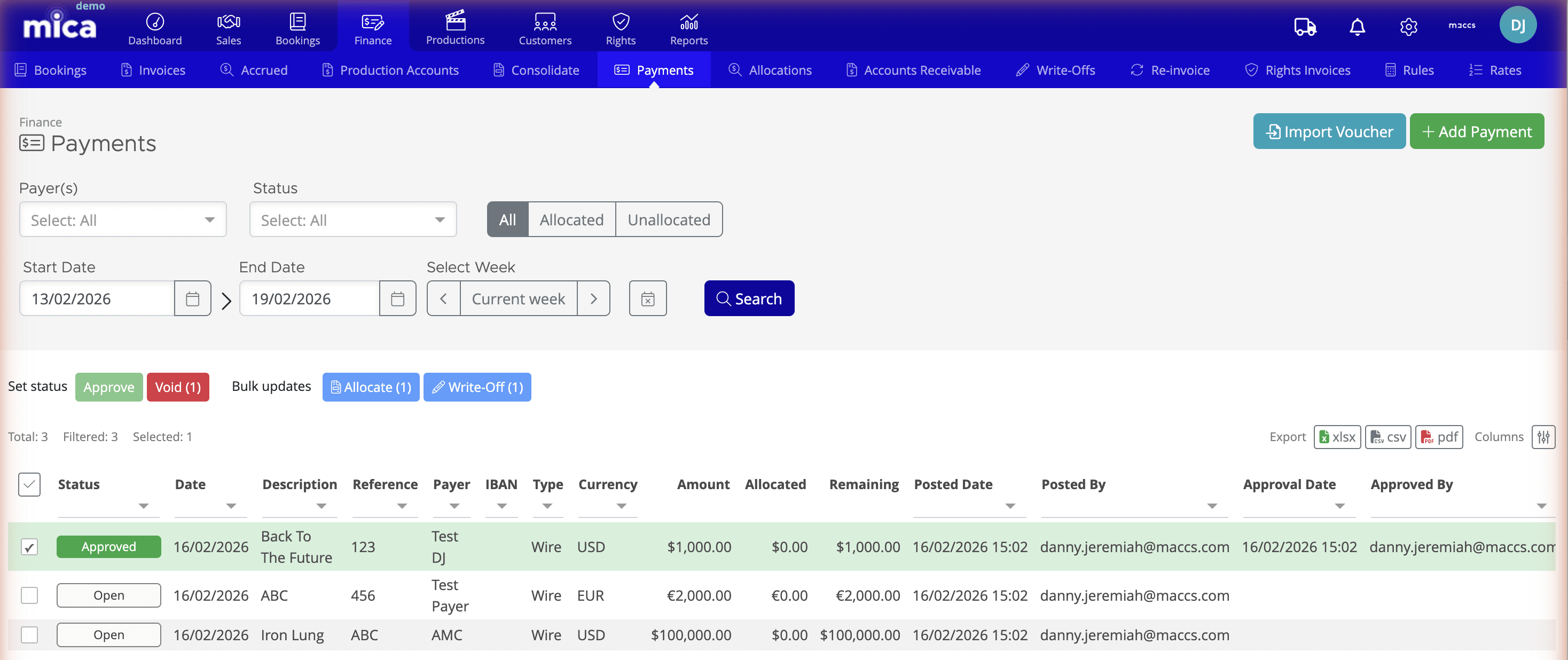This screenshot has width=1568, height=660.
Task: Open notifications bell icon
Action: click(x=1357, y=27)
